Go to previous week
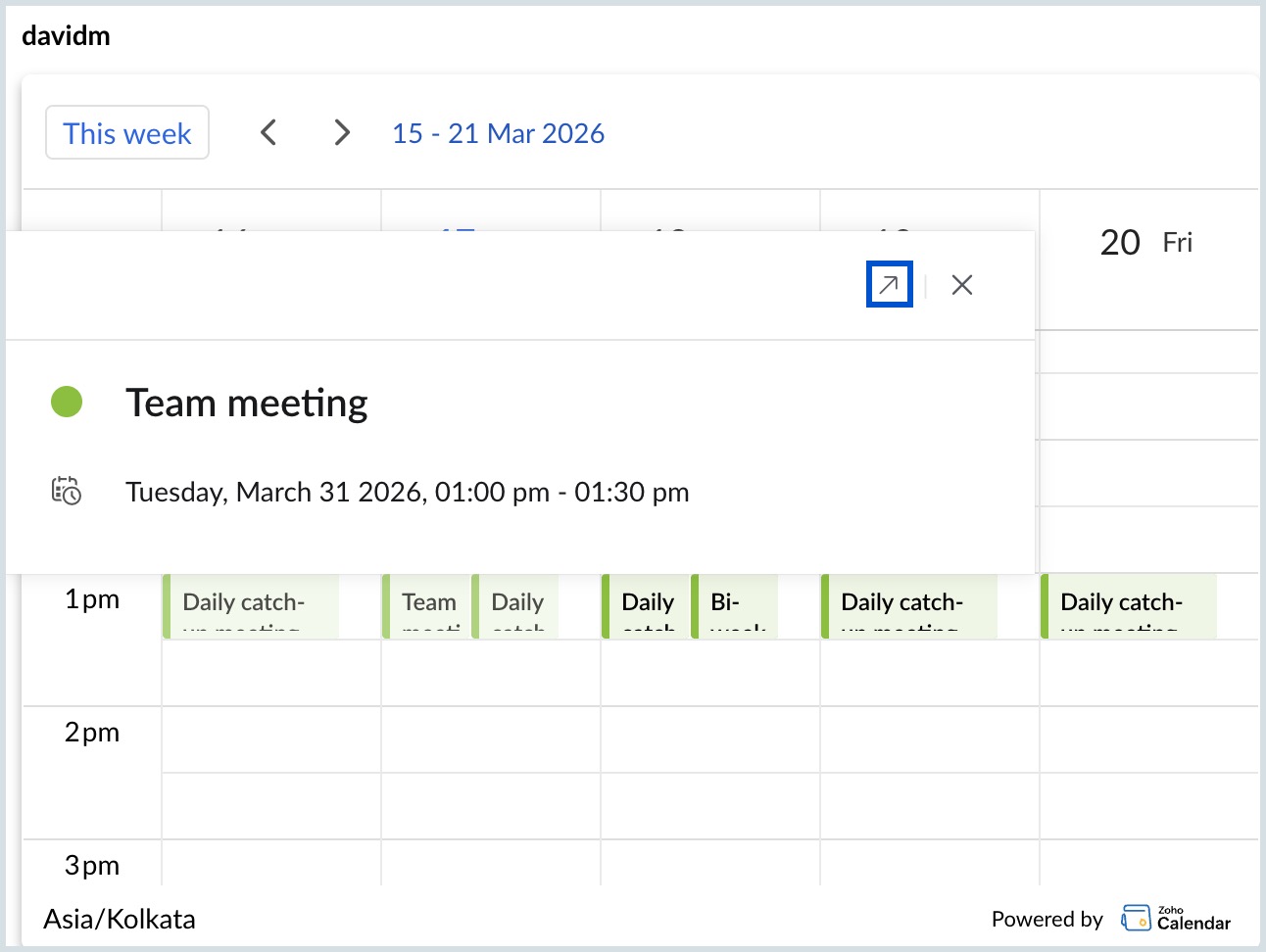The width and height of the screenshot is (1266, 952). (x=268, y=132)
